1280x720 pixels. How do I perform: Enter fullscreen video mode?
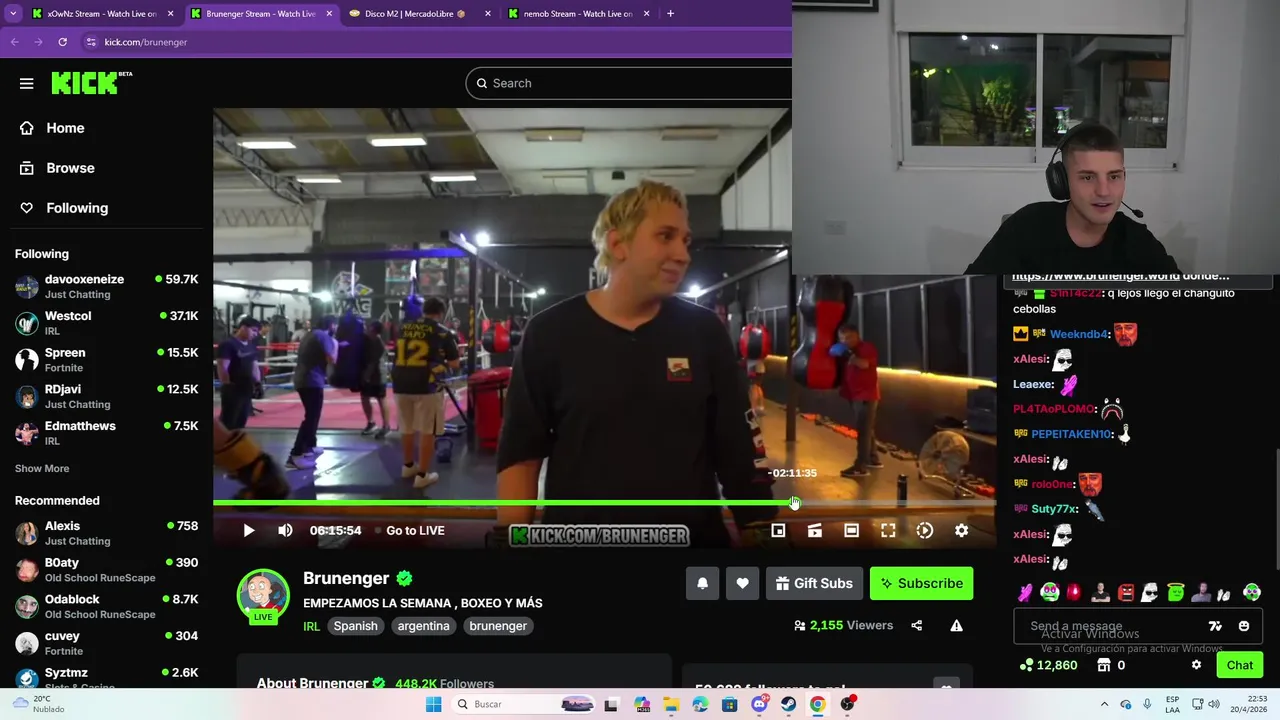pos(888,531)
